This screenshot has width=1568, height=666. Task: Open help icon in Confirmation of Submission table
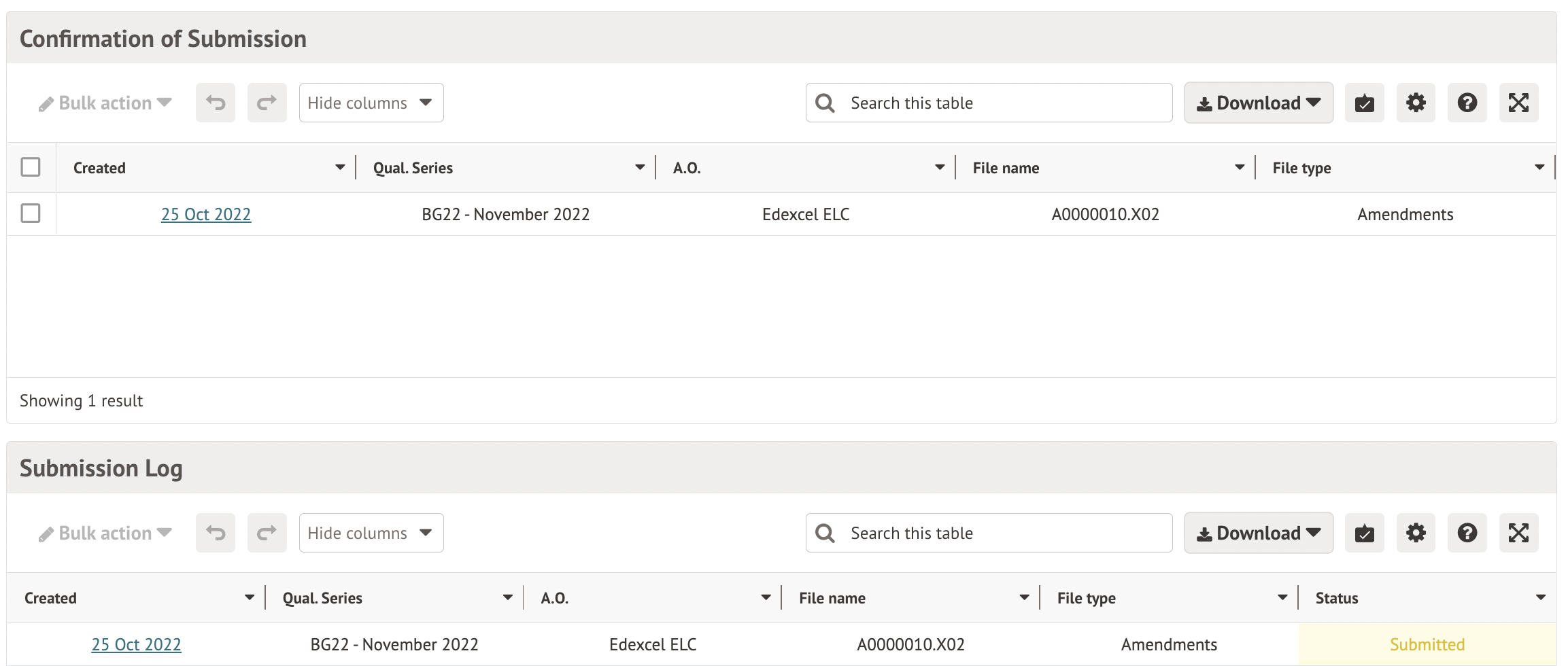tap(1467, 103)
